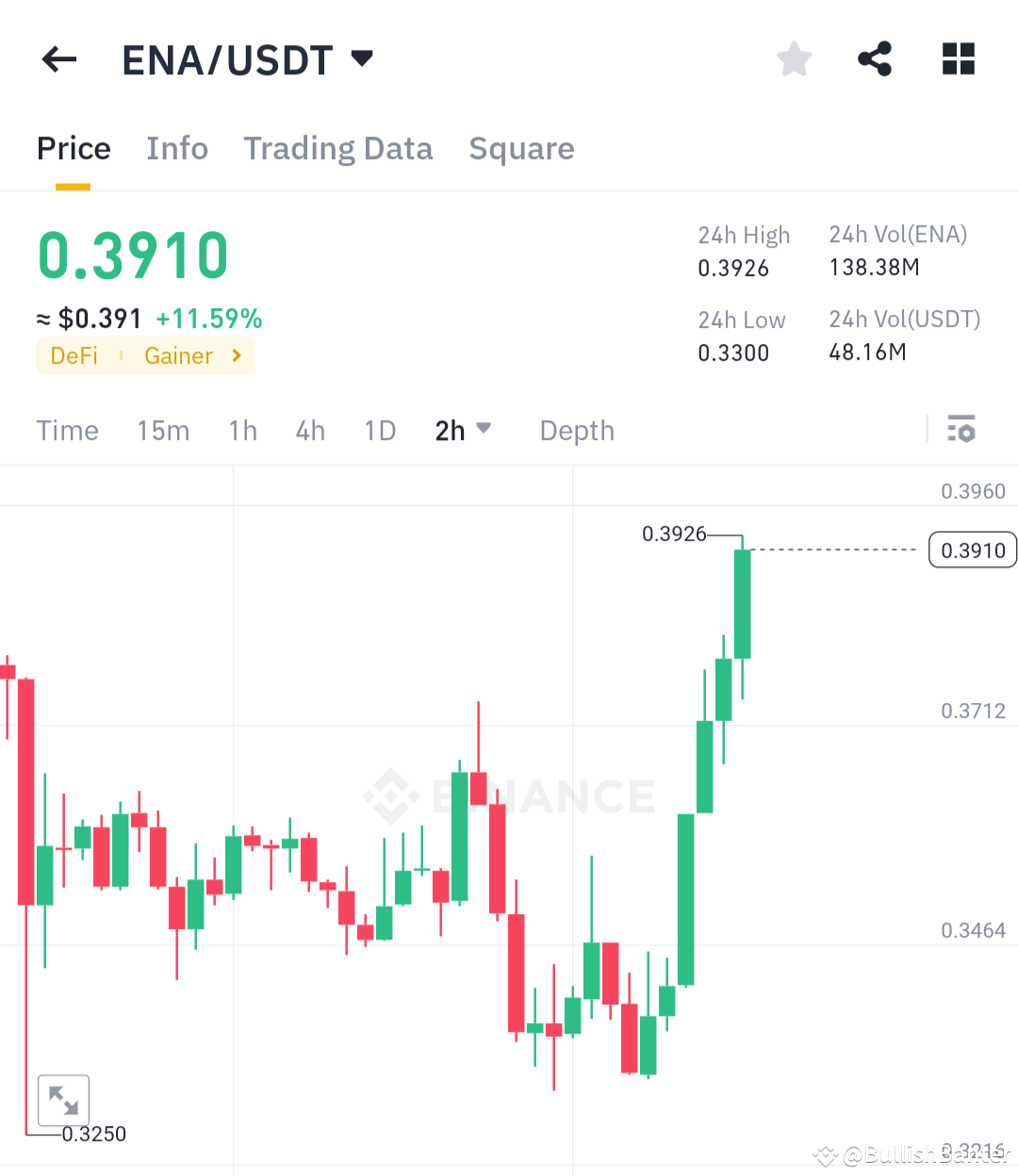This screenshot has height=1176, width=1018.
Task: Select the Time axis option
Action: pyautogui.click(x=67, y=431)
